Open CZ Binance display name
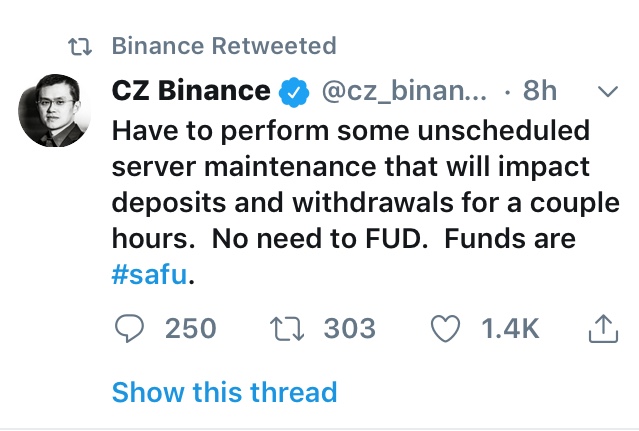639x431 pixels. [x=192, y=91]
